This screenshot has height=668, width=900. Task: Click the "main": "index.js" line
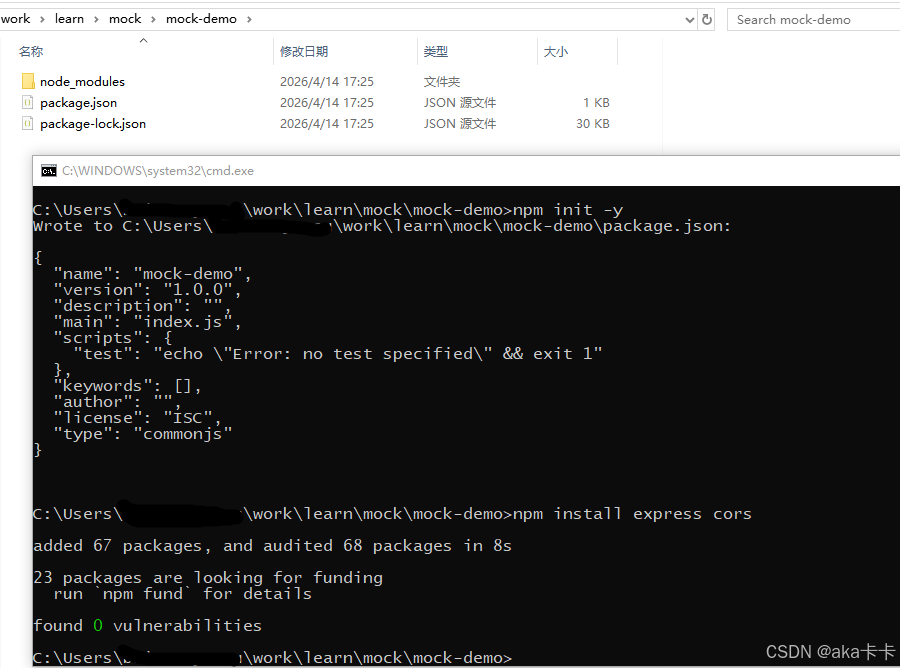pos(148,322)
